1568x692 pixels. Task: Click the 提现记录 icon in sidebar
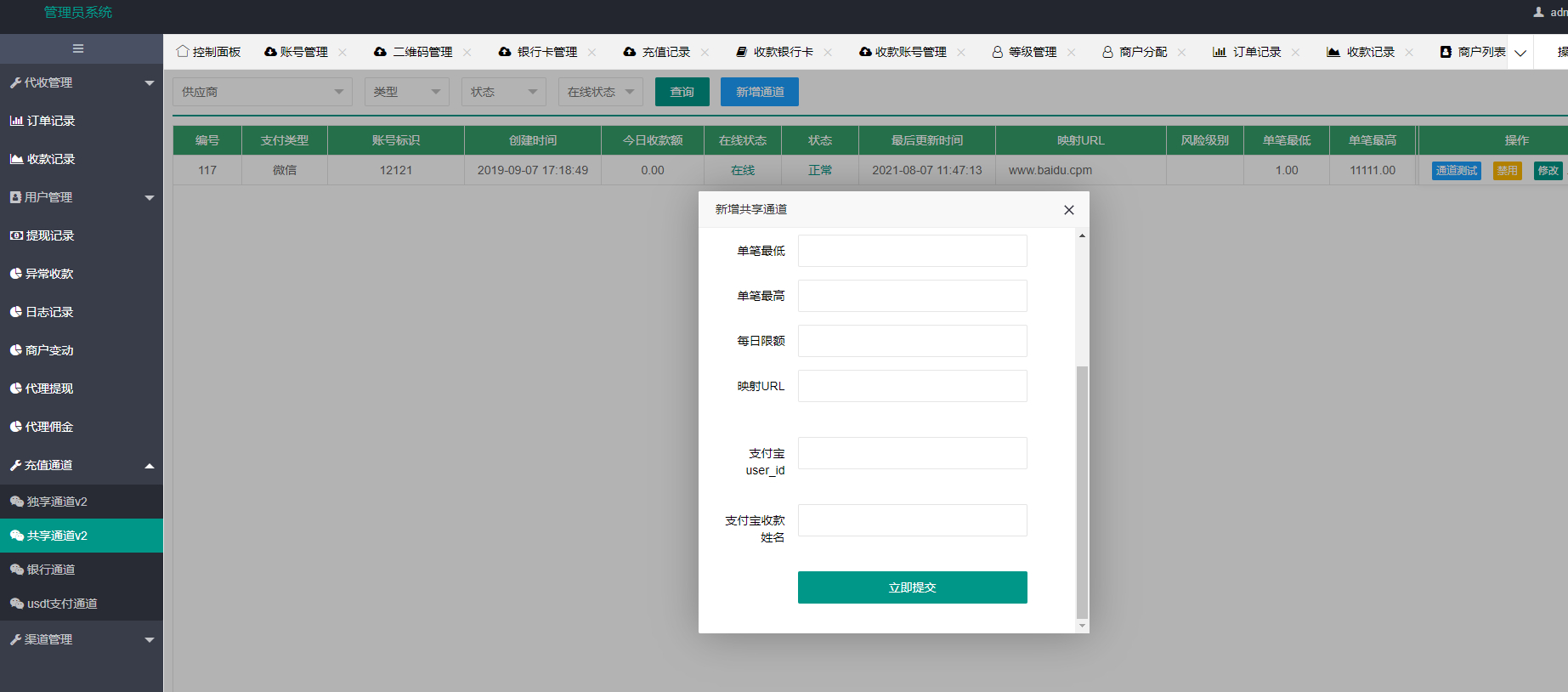pos(16,235)
